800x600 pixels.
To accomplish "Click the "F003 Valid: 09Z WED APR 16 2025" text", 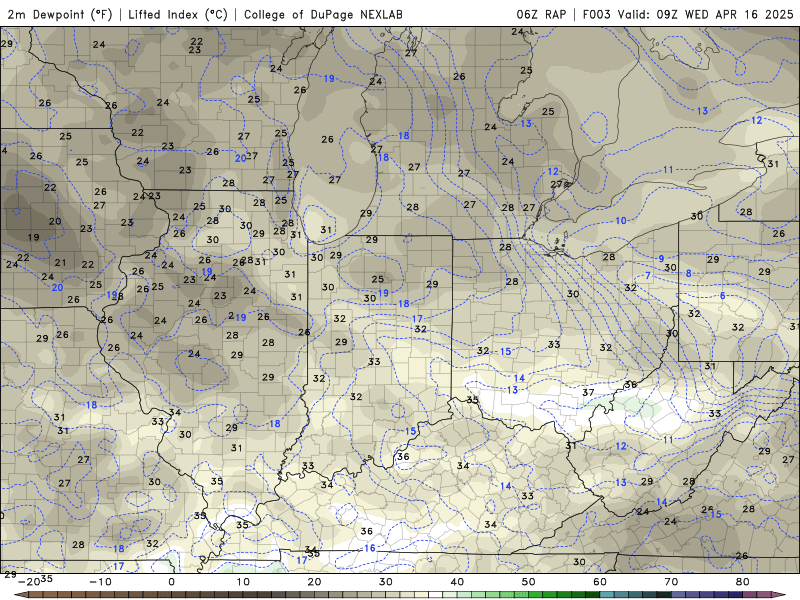I will pyautogui.click(x=688, y=14).
